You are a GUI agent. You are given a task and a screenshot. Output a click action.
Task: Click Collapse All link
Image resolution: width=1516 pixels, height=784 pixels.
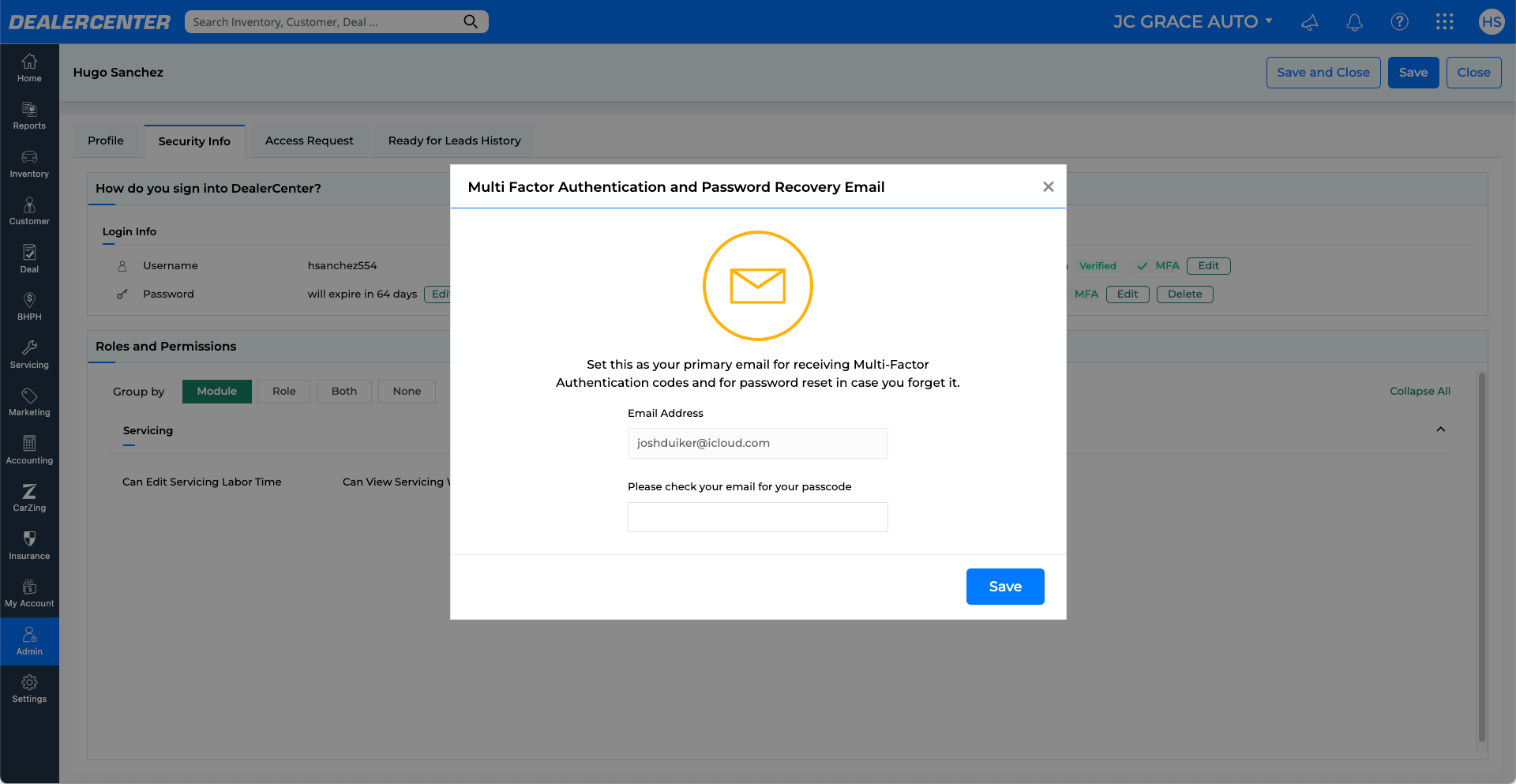click(x=1420, y=392)
